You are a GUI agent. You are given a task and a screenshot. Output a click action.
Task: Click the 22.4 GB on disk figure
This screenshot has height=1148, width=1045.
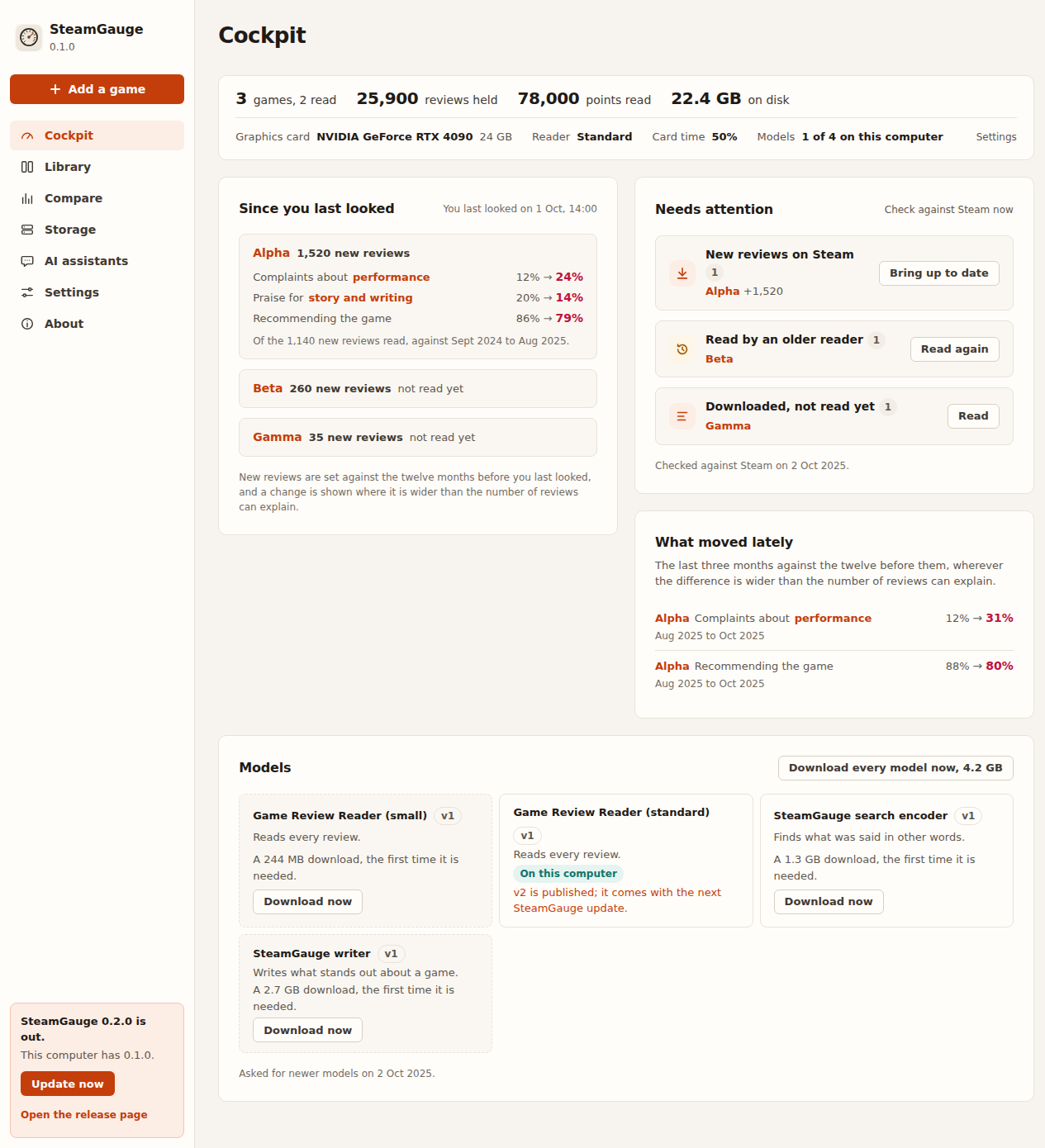tap(730, 99)
